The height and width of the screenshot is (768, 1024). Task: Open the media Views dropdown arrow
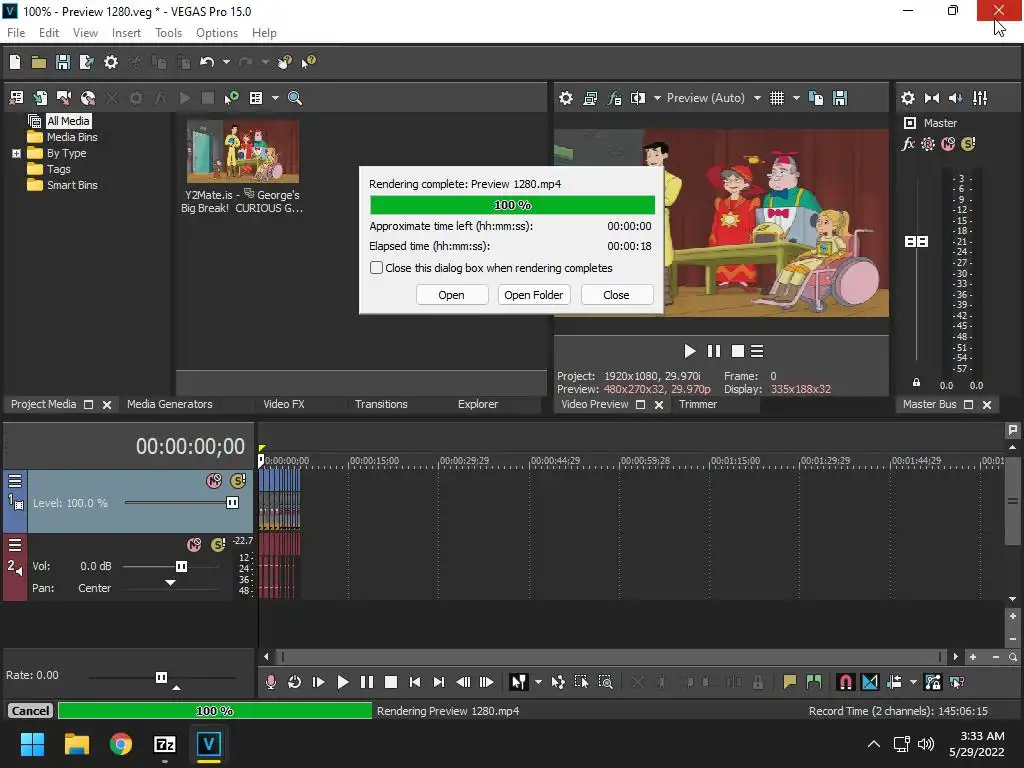coord(275,98)
